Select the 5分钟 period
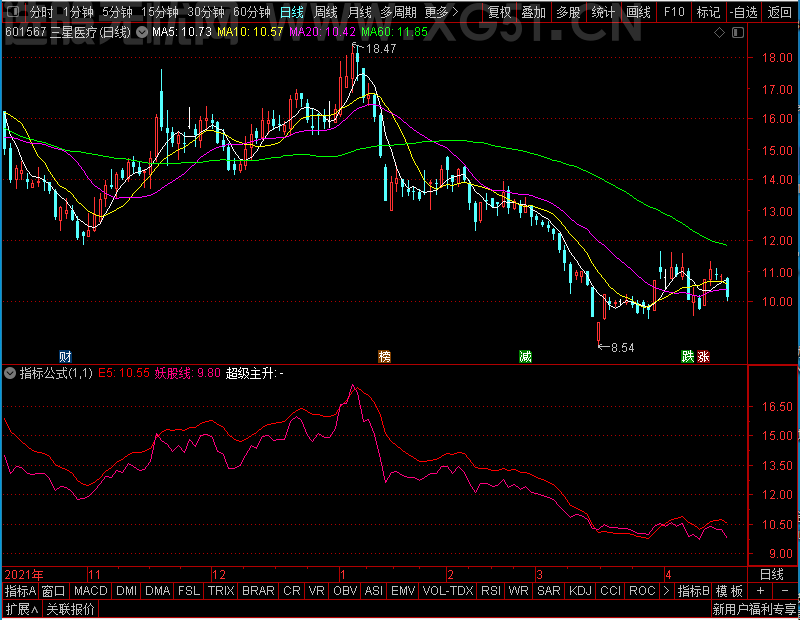 [117, 12]
